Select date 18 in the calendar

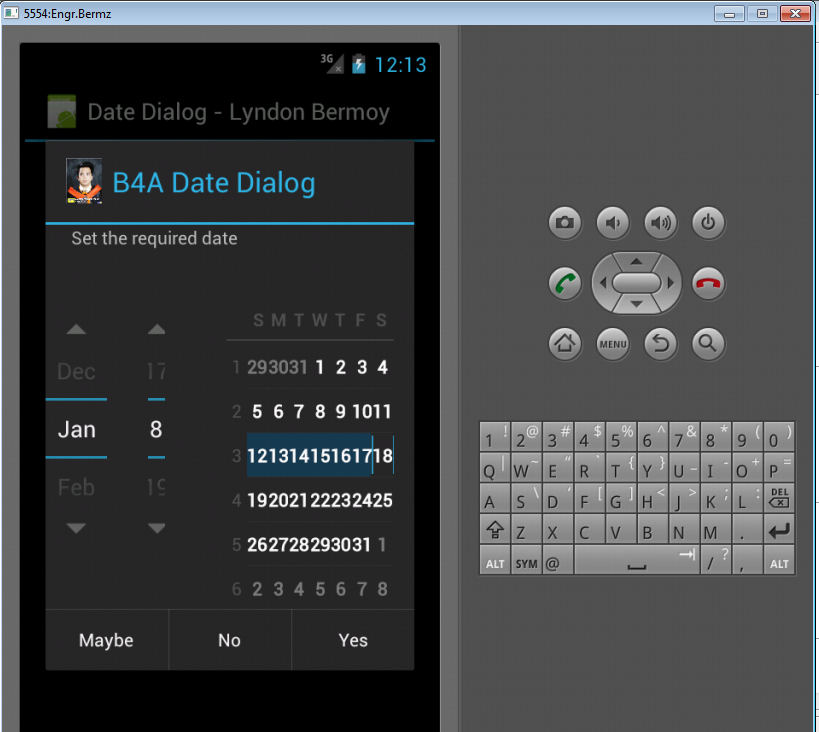click(383, 456)
